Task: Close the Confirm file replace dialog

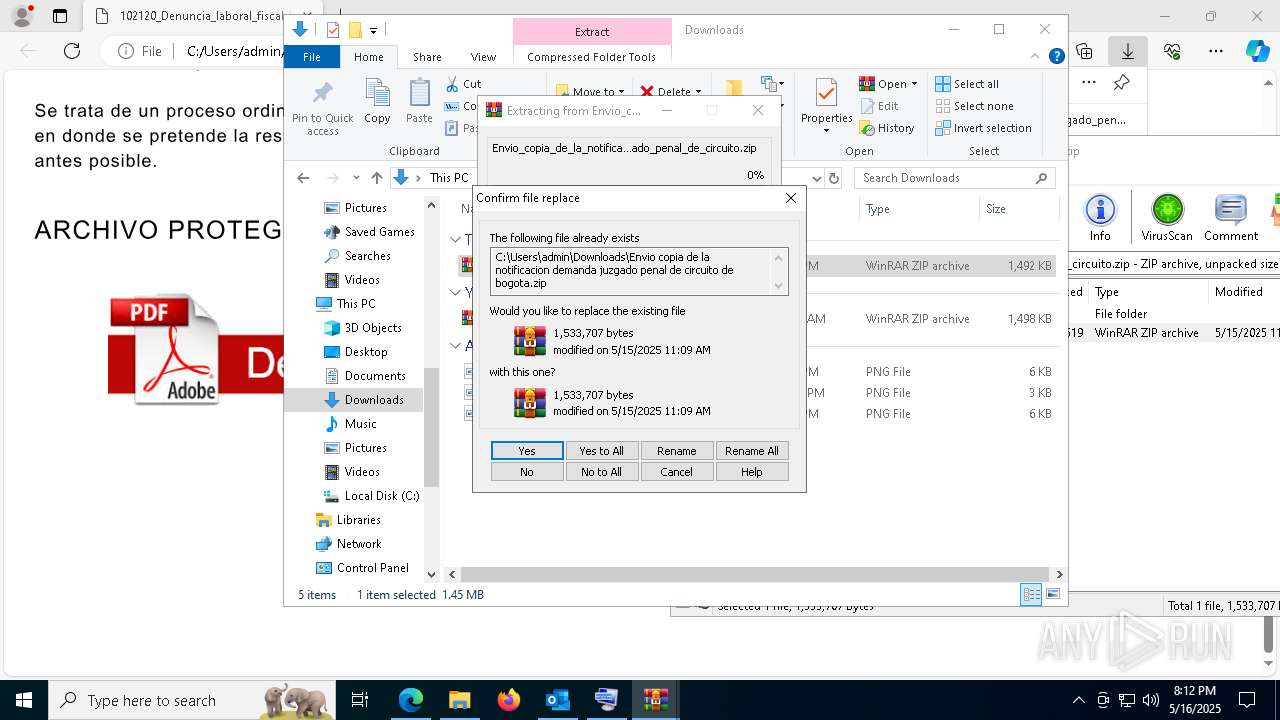Action: click(791, 198)
